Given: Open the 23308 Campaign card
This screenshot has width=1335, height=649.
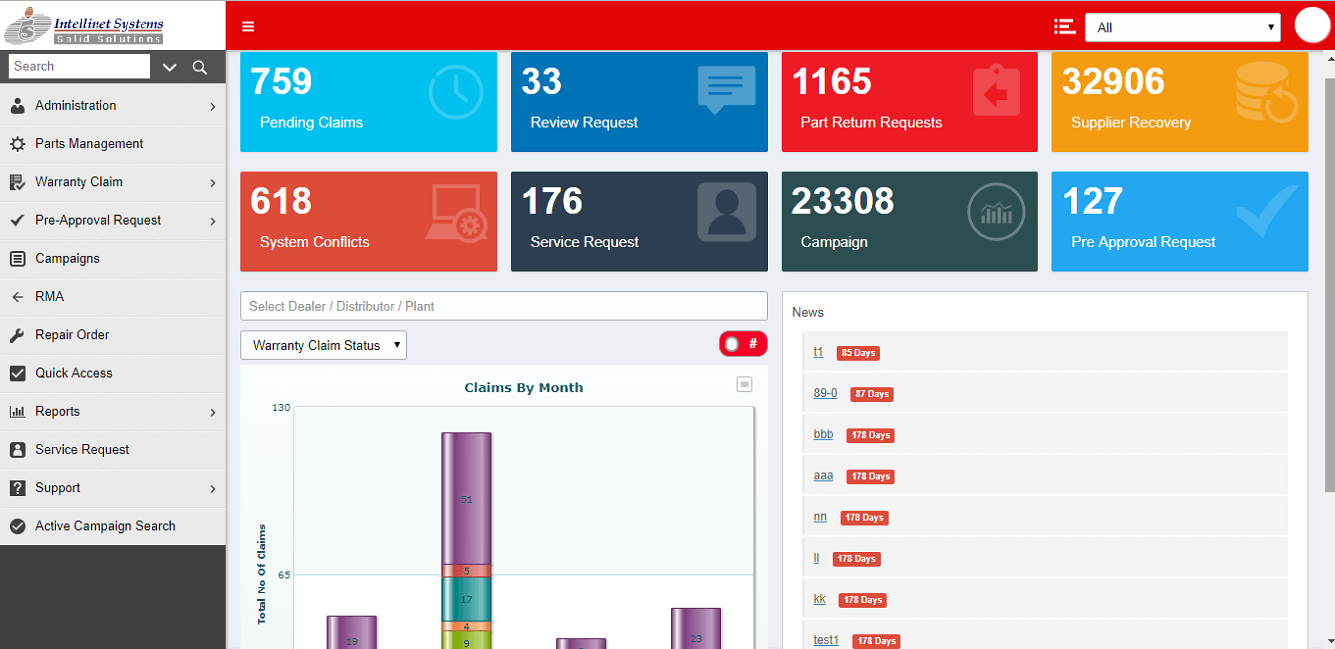Looking at the screenshot, I should point(909,221).
